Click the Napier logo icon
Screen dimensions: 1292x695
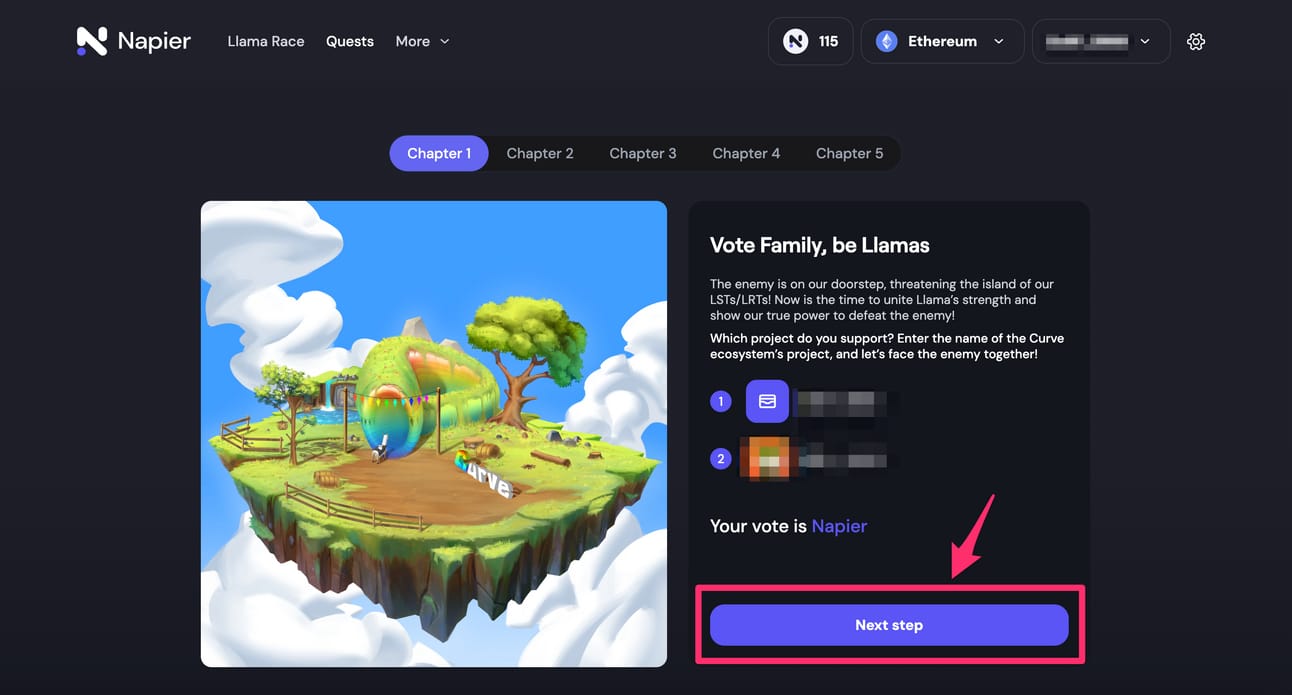(x=92, y=41)
